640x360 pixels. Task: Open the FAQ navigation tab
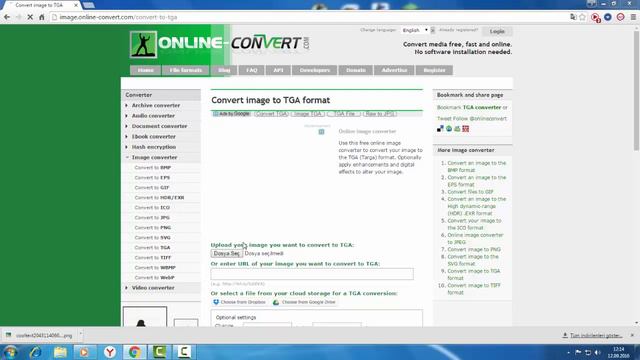click(x=251, y=70)
